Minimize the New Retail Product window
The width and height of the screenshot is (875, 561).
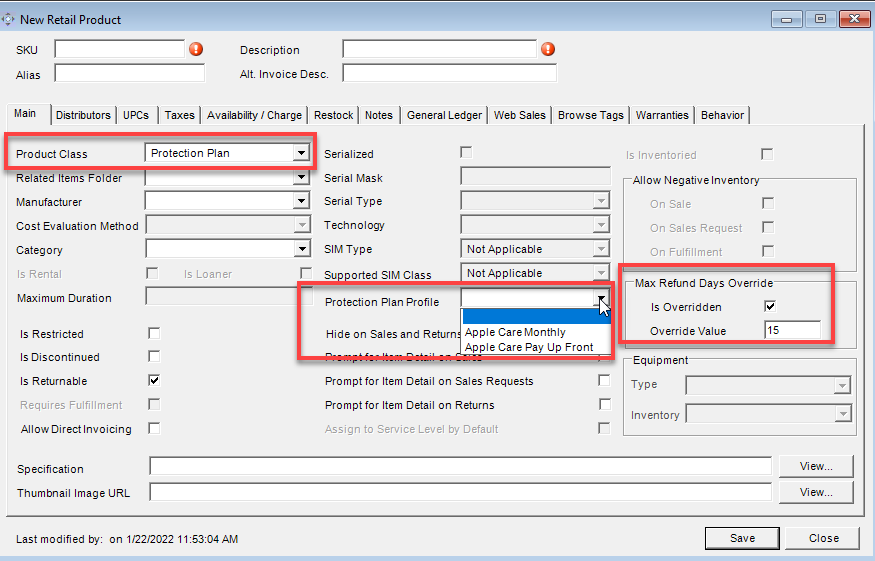[787, 20]
